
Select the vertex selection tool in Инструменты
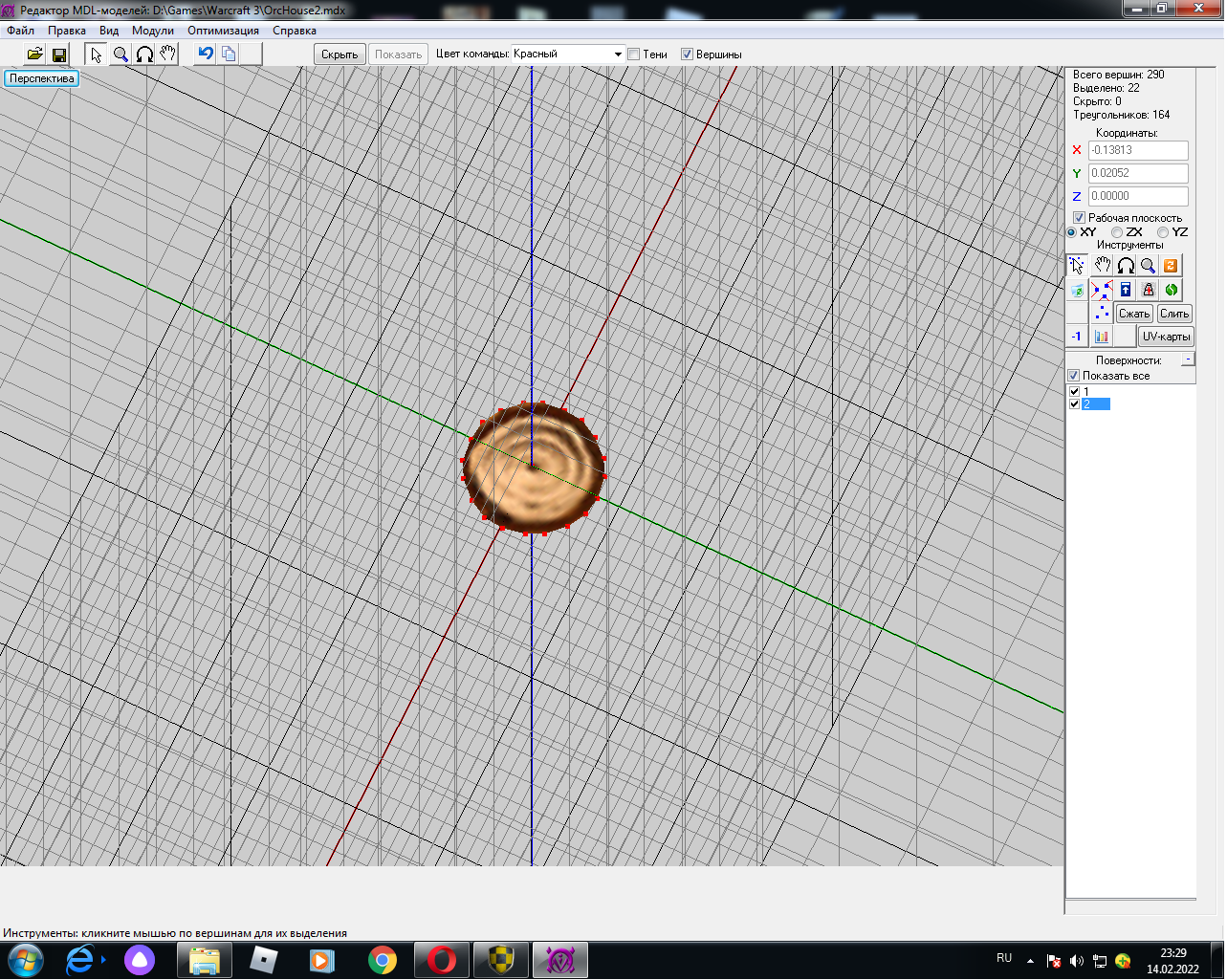click(x=1078, y=266)
